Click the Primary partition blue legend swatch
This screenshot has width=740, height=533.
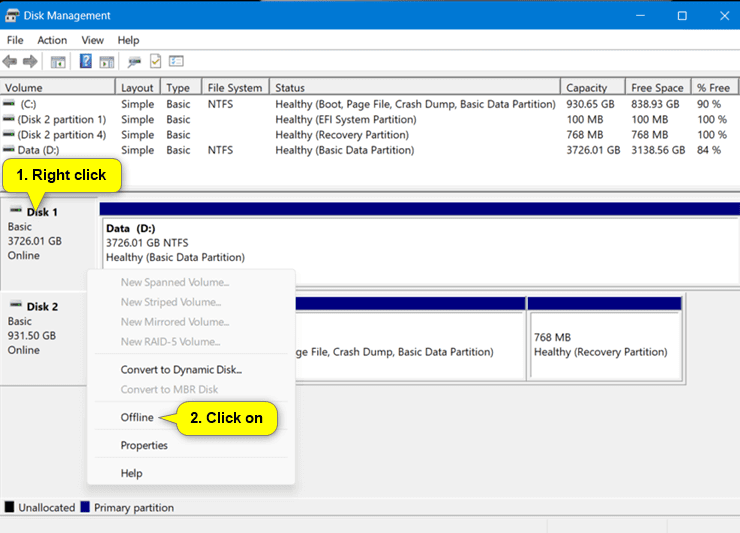85,507
